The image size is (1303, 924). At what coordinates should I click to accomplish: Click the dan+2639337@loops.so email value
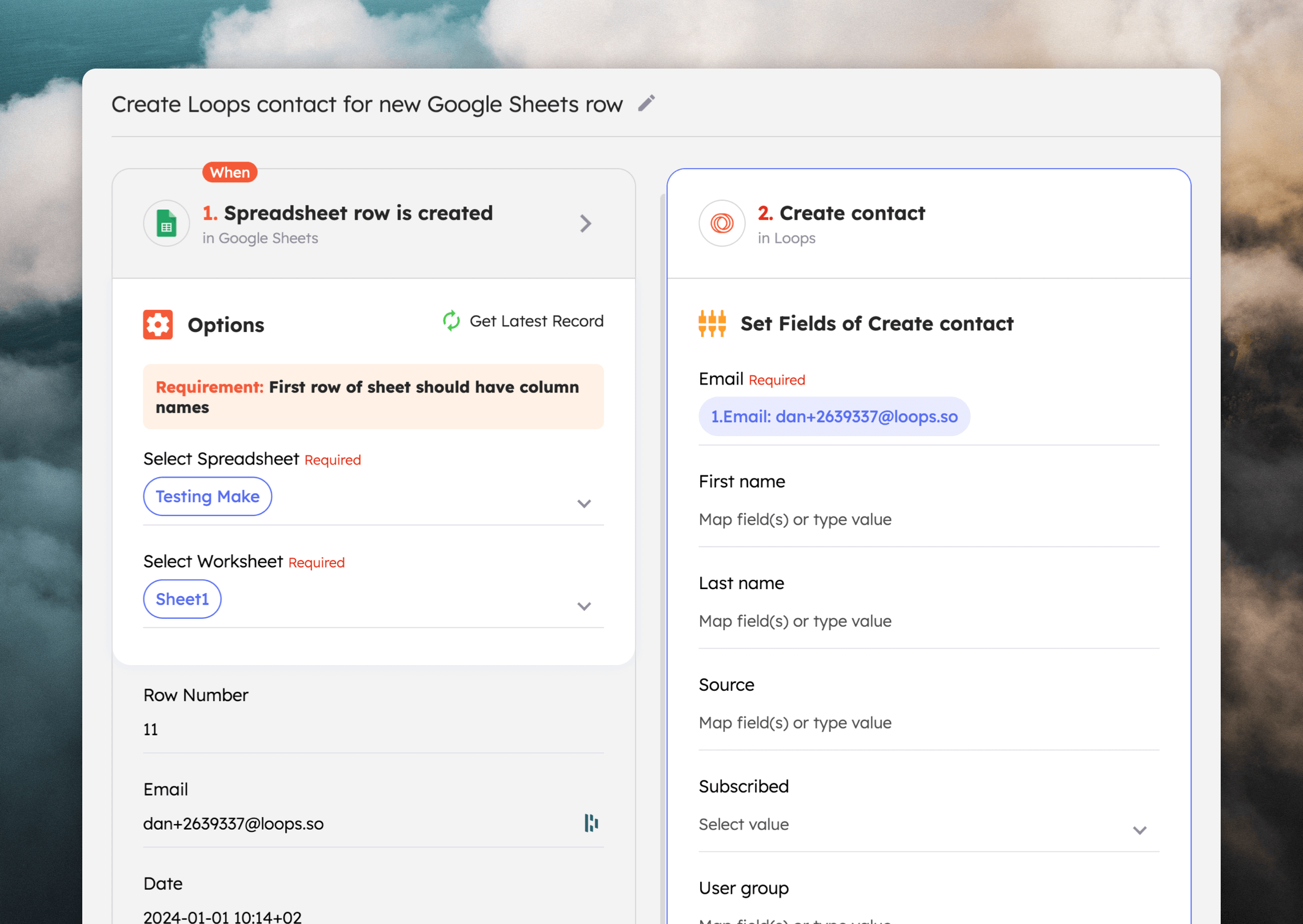(233, 823)
